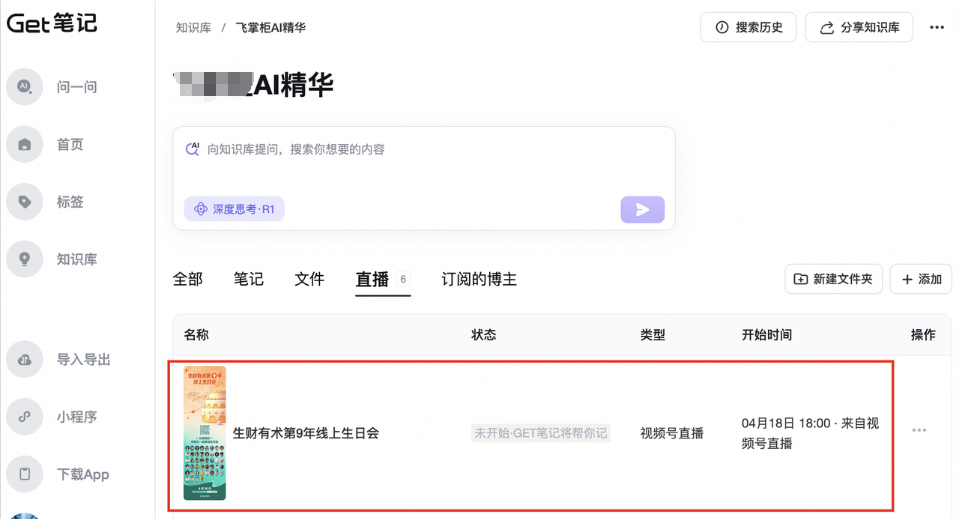
Task: Click the 状态 column header
Action: (x=484, y=335)
